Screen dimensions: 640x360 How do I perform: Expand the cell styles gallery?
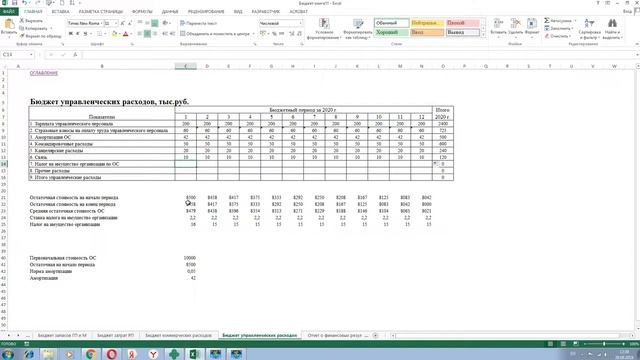tap(483, 35)
